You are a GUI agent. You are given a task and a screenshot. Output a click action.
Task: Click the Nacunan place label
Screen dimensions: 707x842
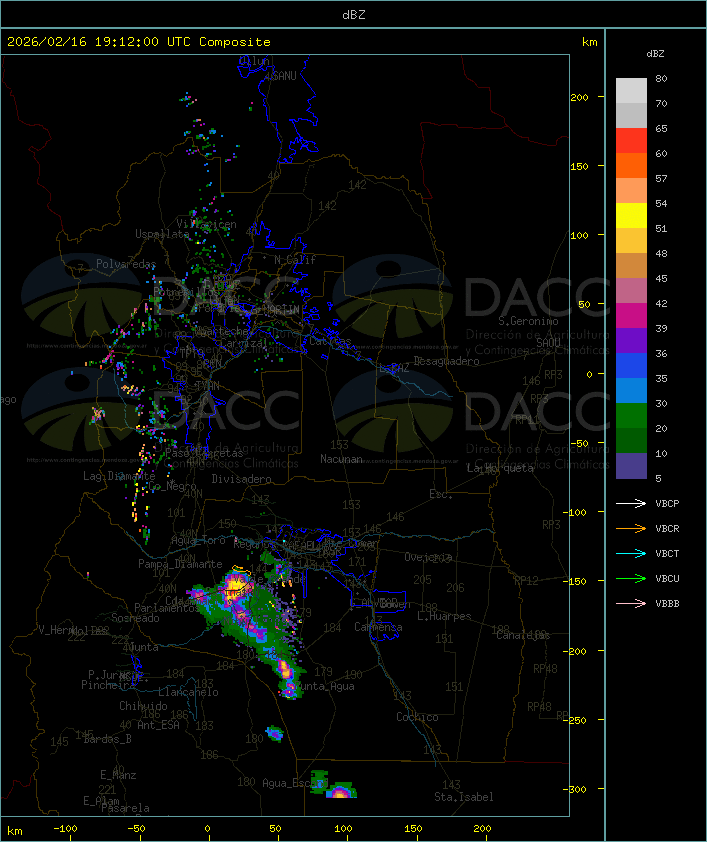point(341,459)
